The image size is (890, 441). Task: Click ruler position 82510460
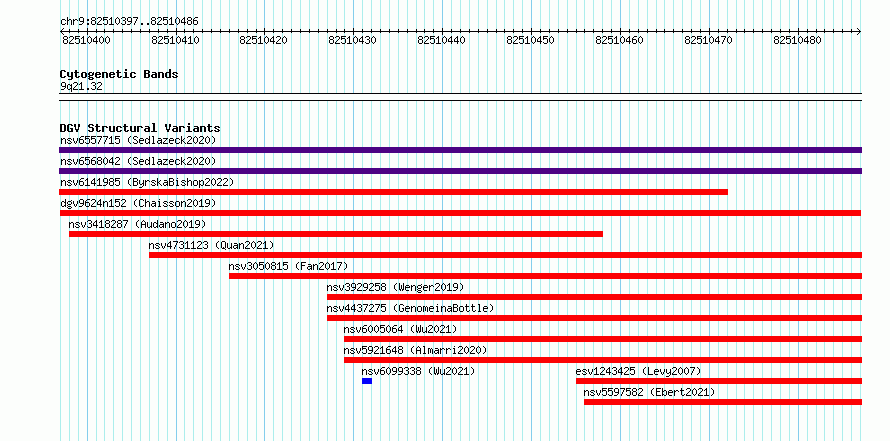tap(620, 40)
